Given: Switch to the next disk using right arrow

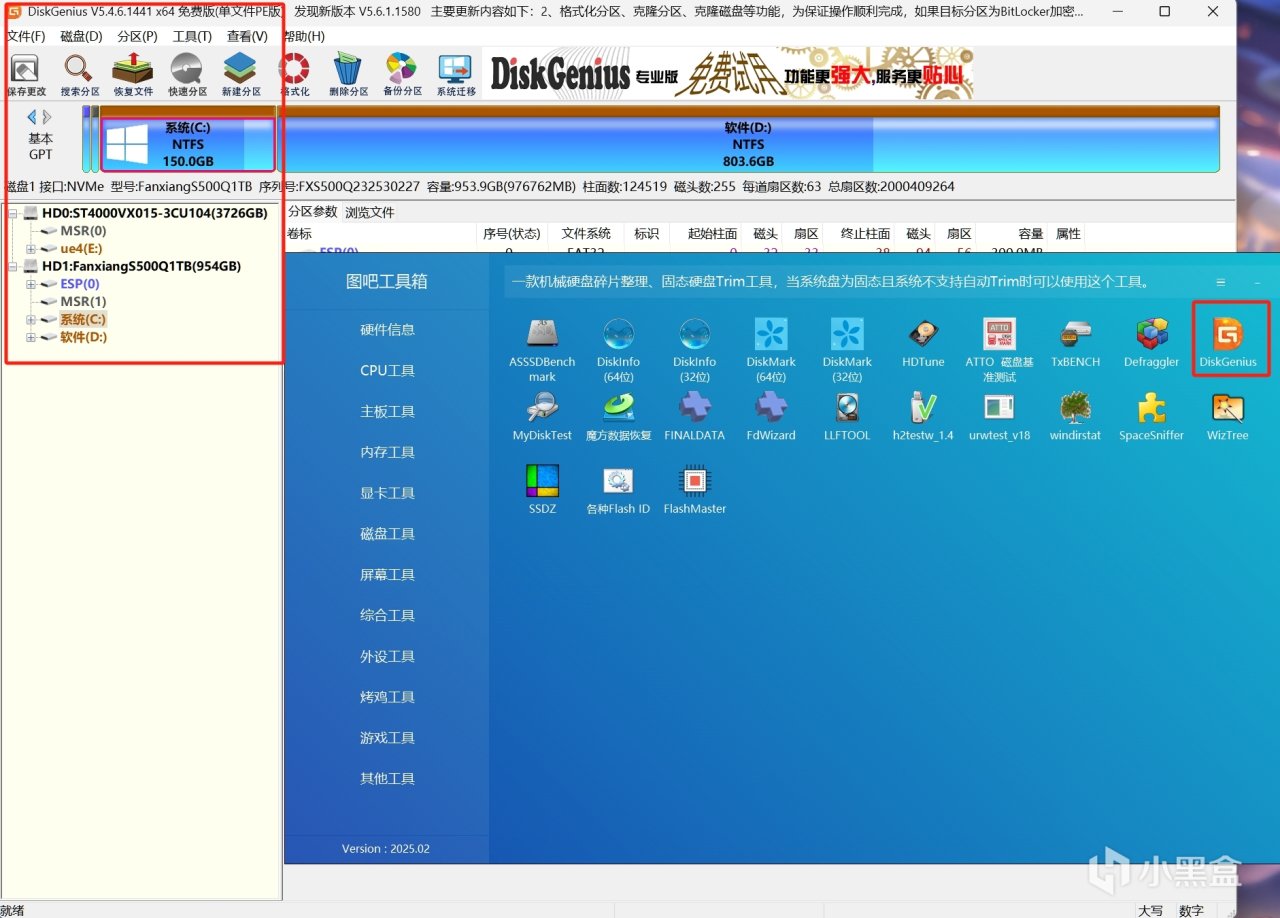Looking at the screenshot, I should point(46,117).
